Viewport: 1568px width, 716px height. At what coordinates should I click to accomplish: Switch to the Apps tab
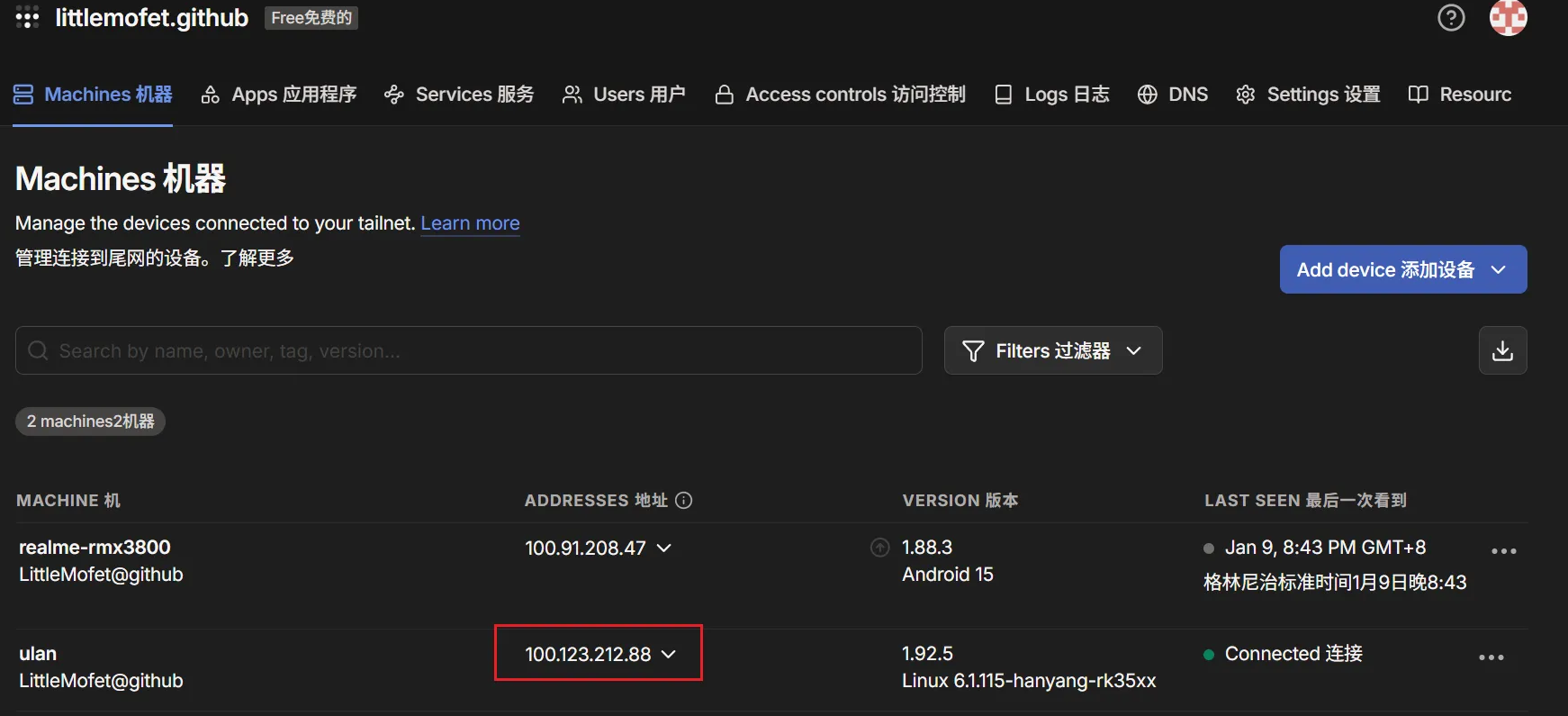coord(279,95)
